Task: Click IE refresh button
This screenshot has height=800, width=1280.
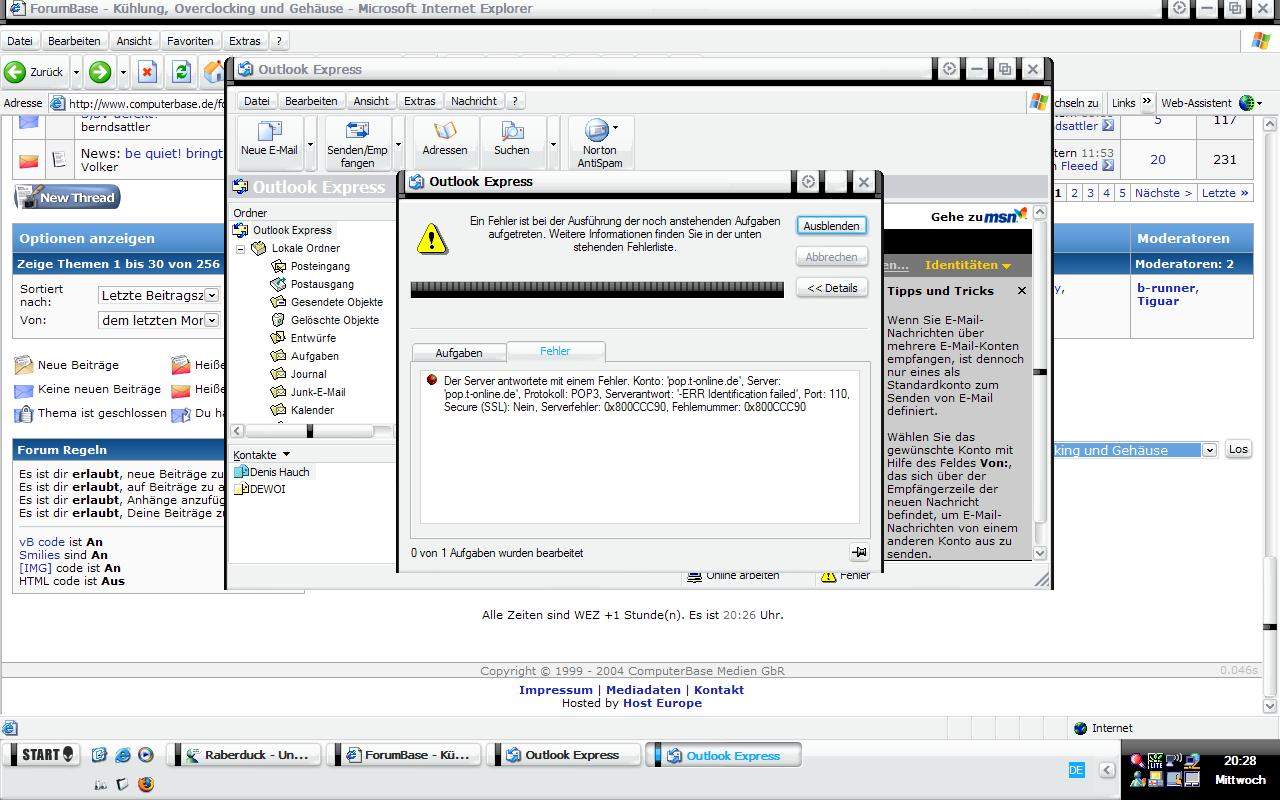Action: pyautogui.click(x=181, y=72)
